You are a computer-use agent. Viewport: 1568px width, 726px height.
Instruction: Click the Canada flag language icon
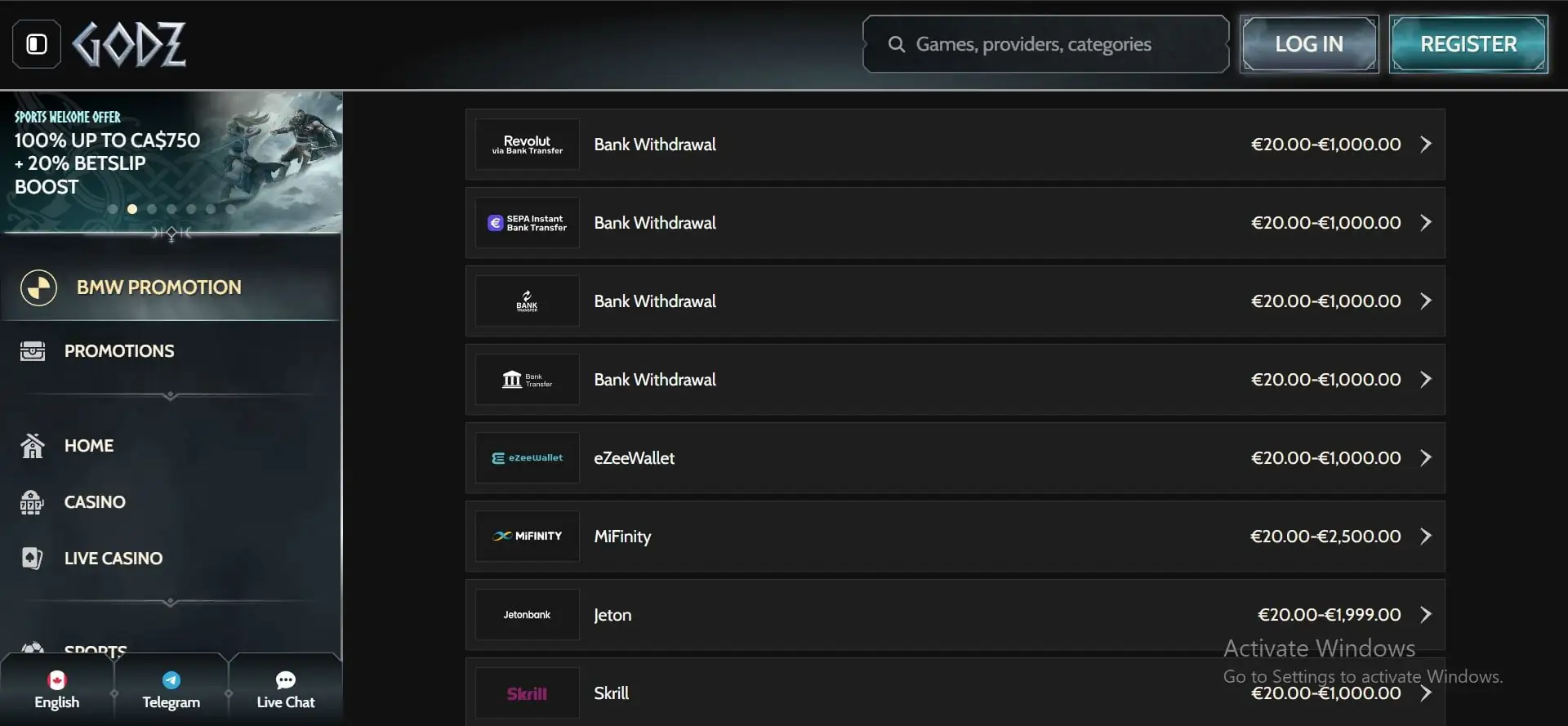tap(57, 680)
